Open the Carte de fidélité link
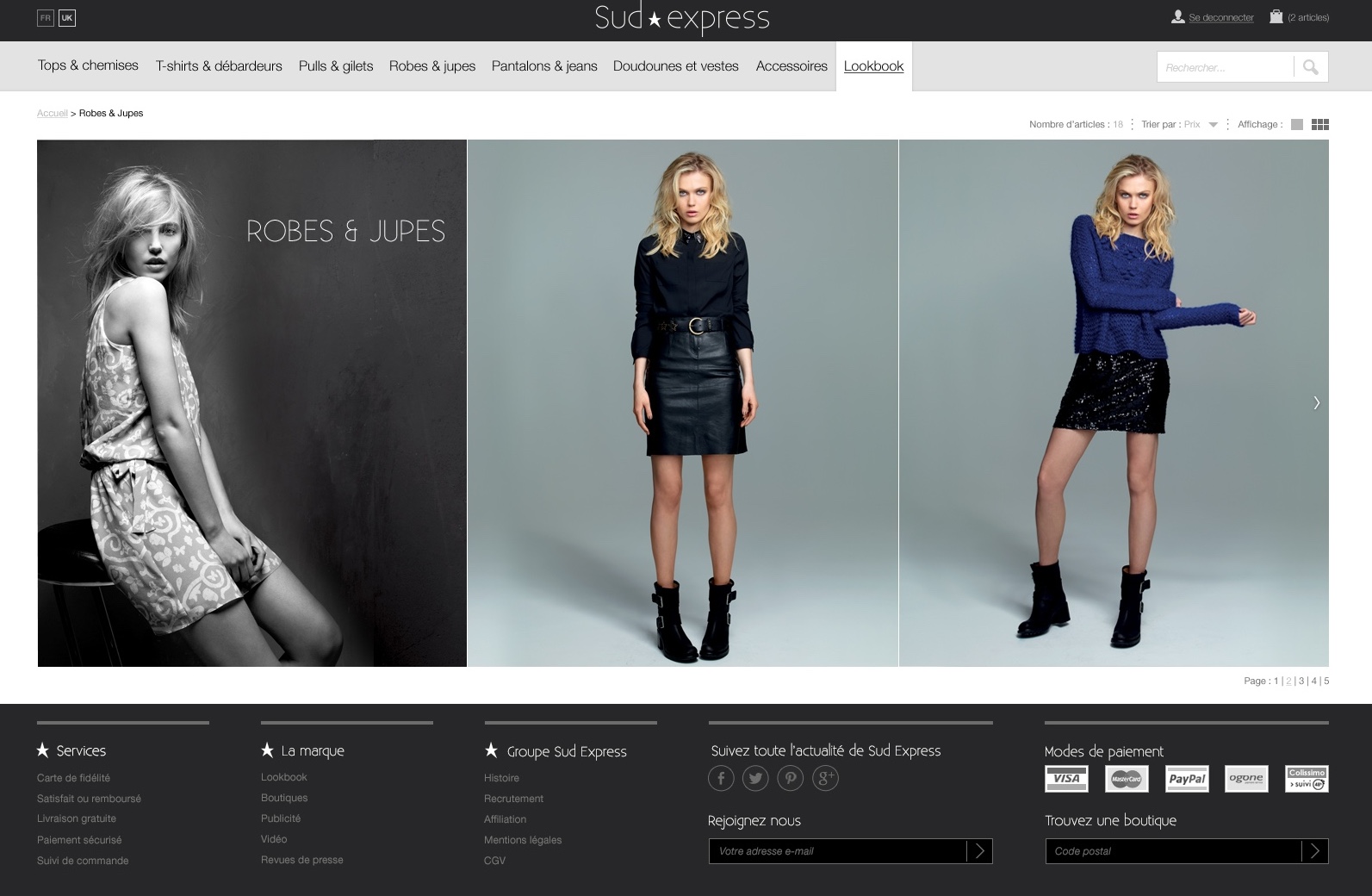Image resolution: width=1372 pixels, height=896 pixels. [x=73, y=778]
